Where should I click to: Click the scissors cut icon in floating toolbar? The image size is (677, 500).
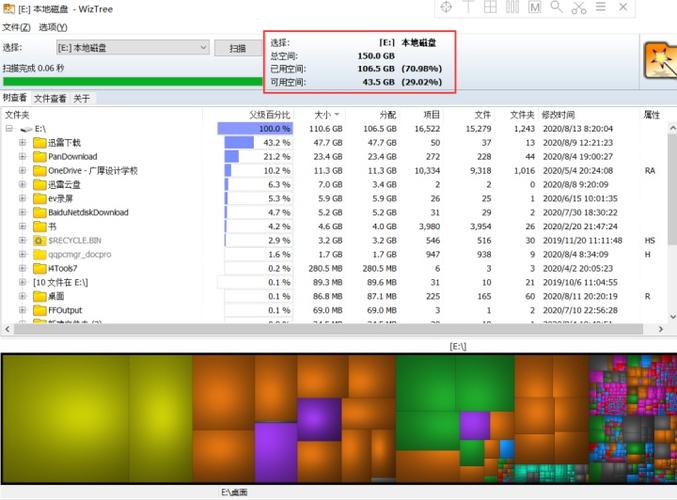pos(579,7)
